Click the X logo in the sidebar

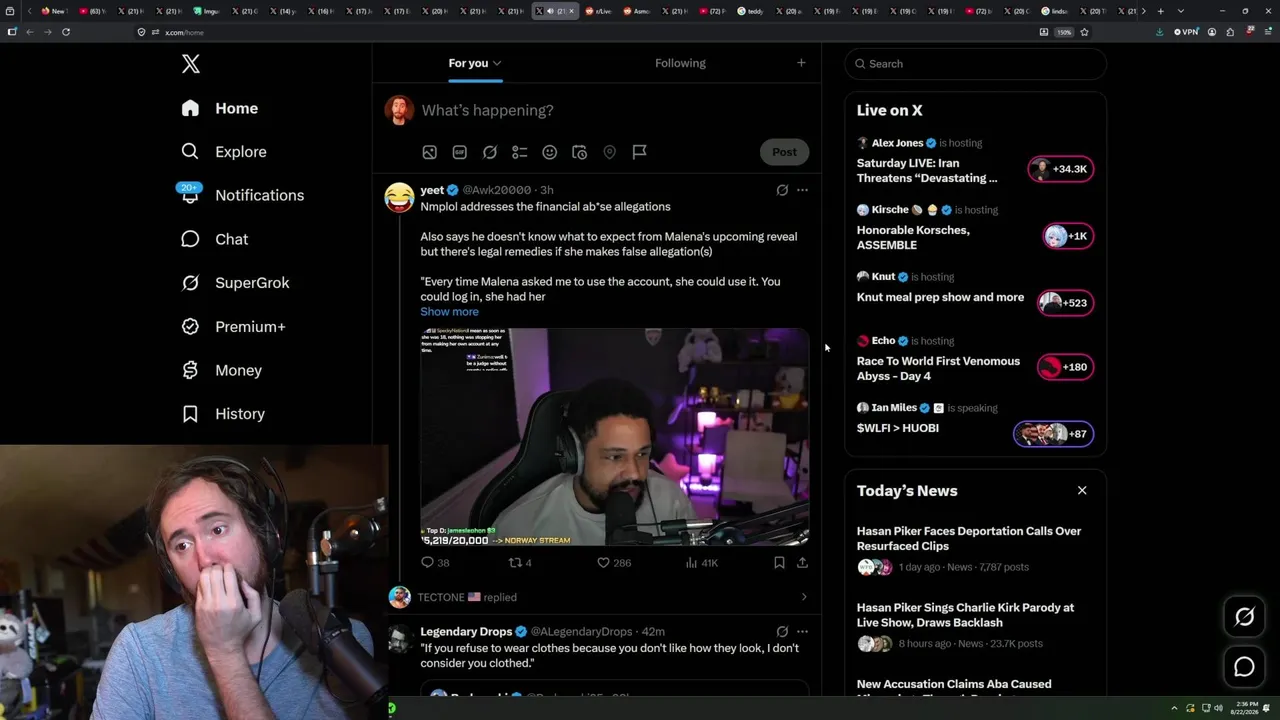point(191,64)
